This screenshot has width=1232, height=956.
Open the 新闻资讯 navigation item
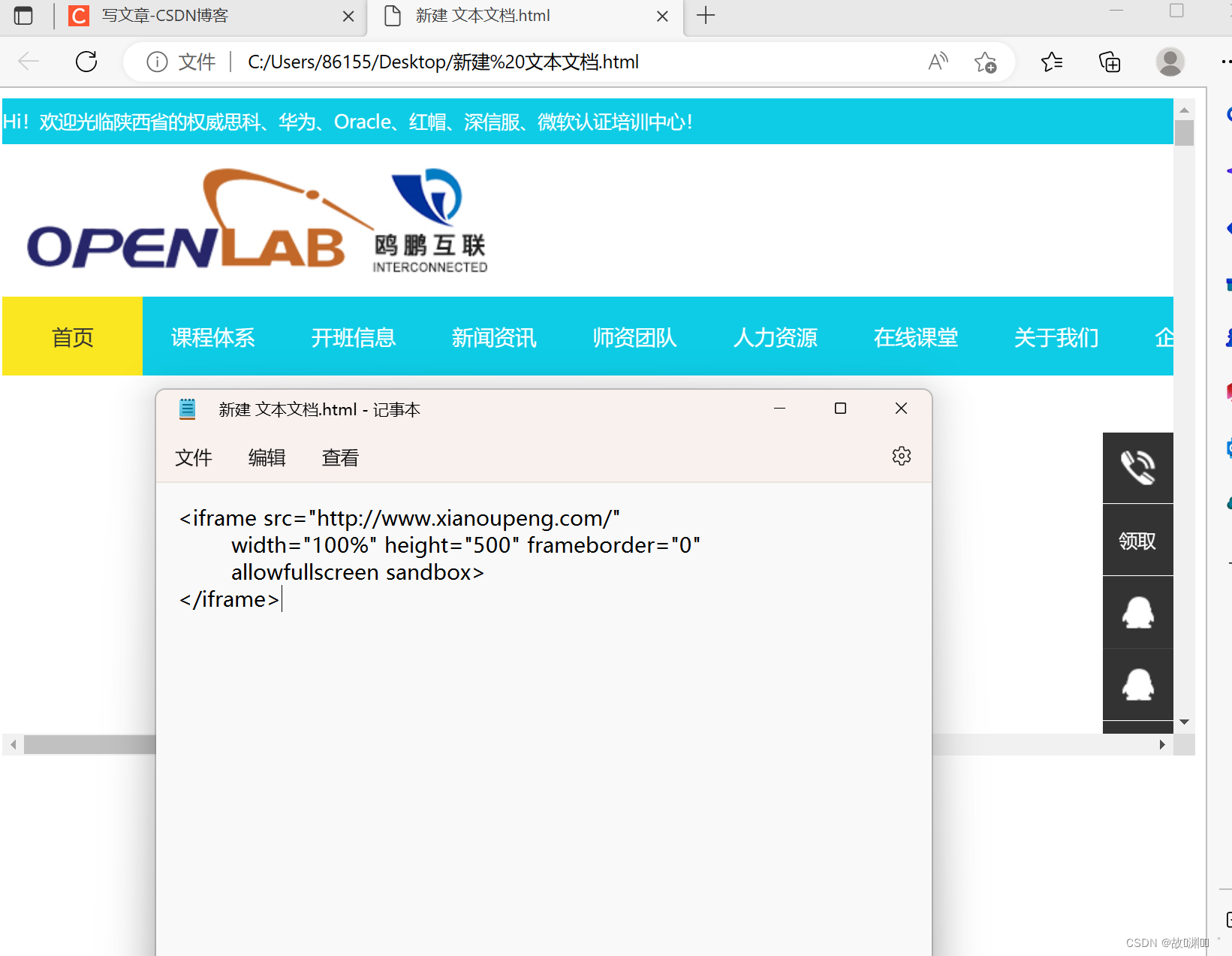(494, 337)
